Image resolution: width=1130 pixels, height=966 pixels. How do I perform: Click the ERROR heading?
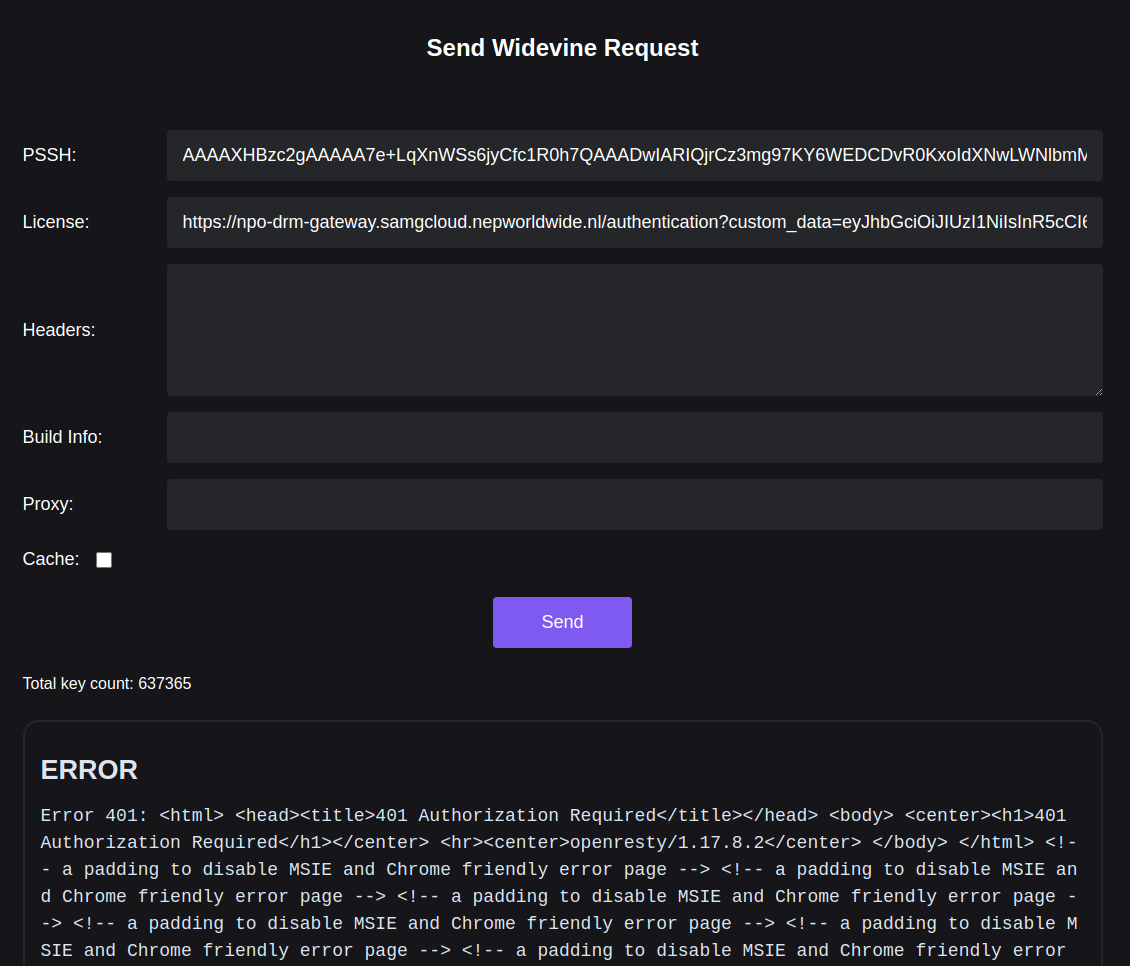point(89,770)
